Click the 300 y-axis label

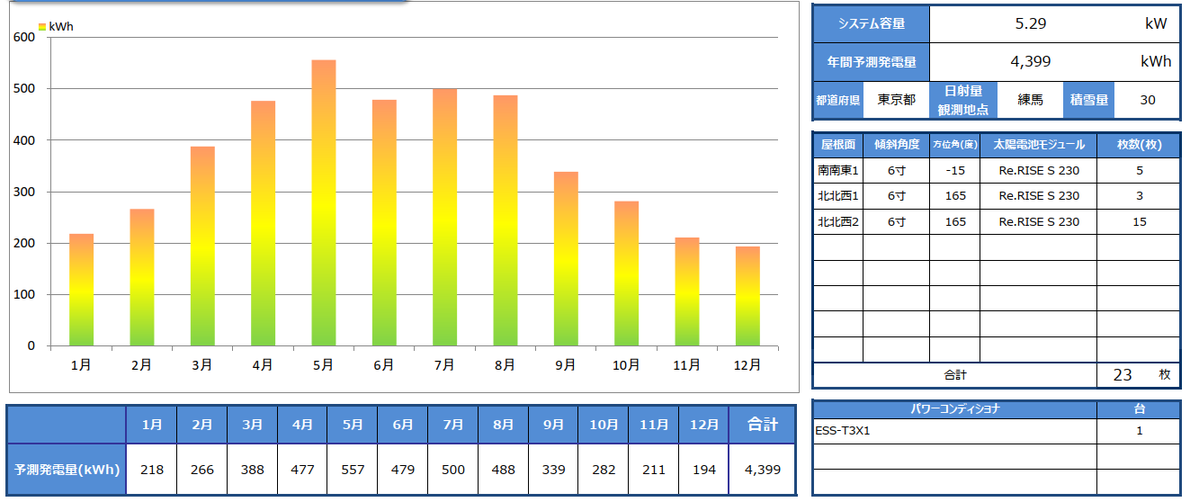(x=25, y=191)
